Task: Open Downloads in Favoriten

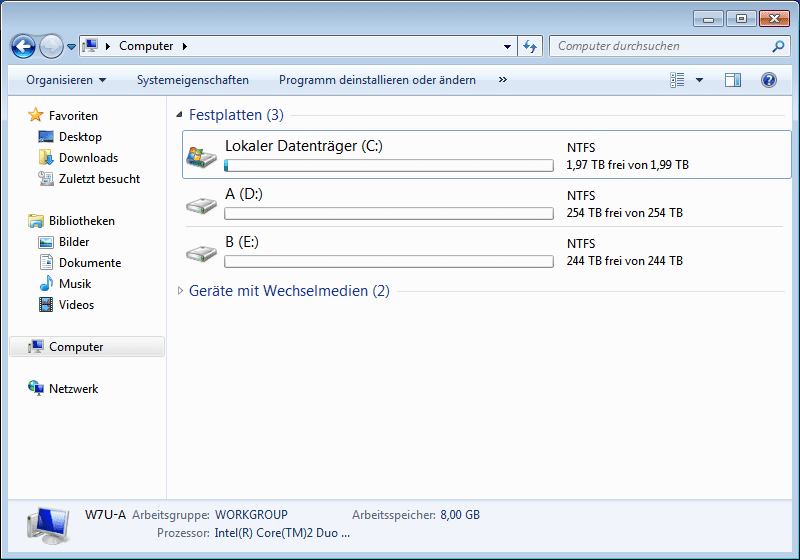Action: click(x=88, y=158)
